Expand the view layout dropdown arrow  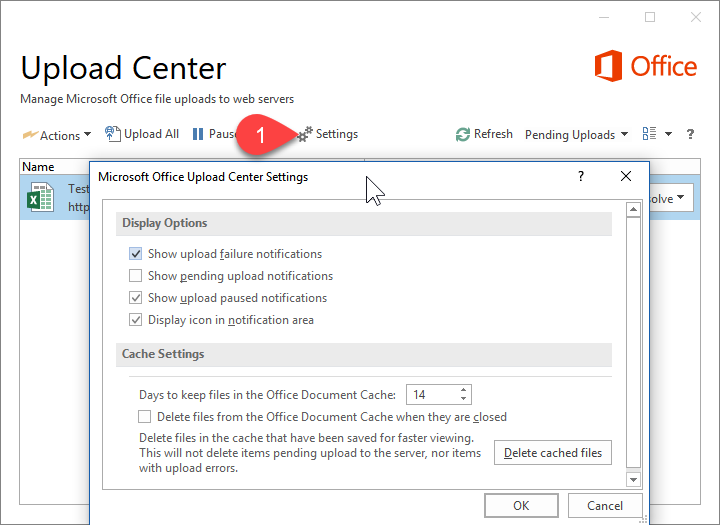tap(669, 134)
